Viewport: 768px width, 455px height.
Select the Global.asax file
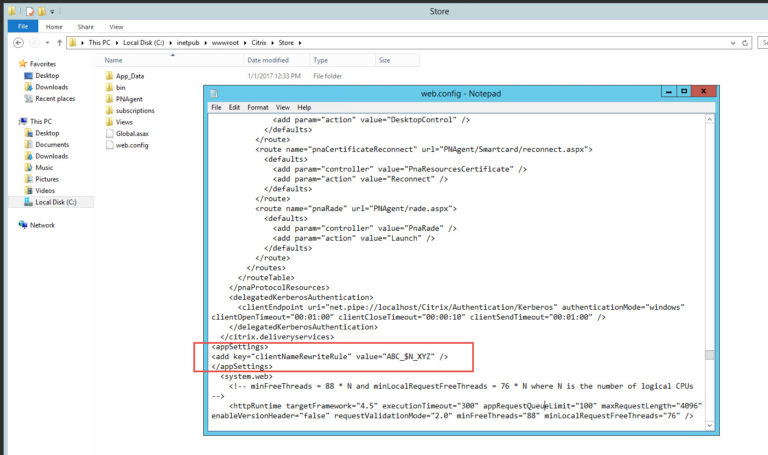[x=132, y=134]
